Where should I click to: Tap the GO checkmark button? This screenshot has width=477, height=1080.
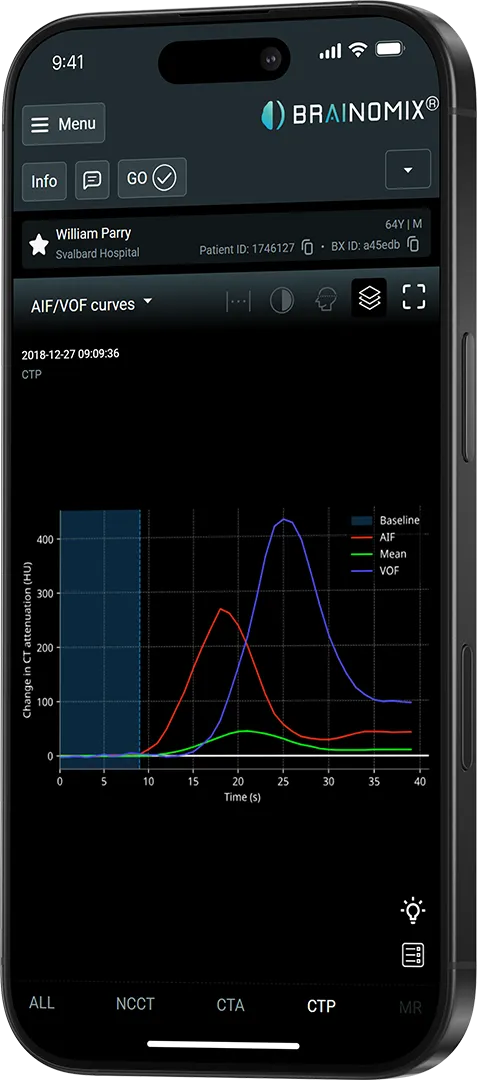point(151,178)
